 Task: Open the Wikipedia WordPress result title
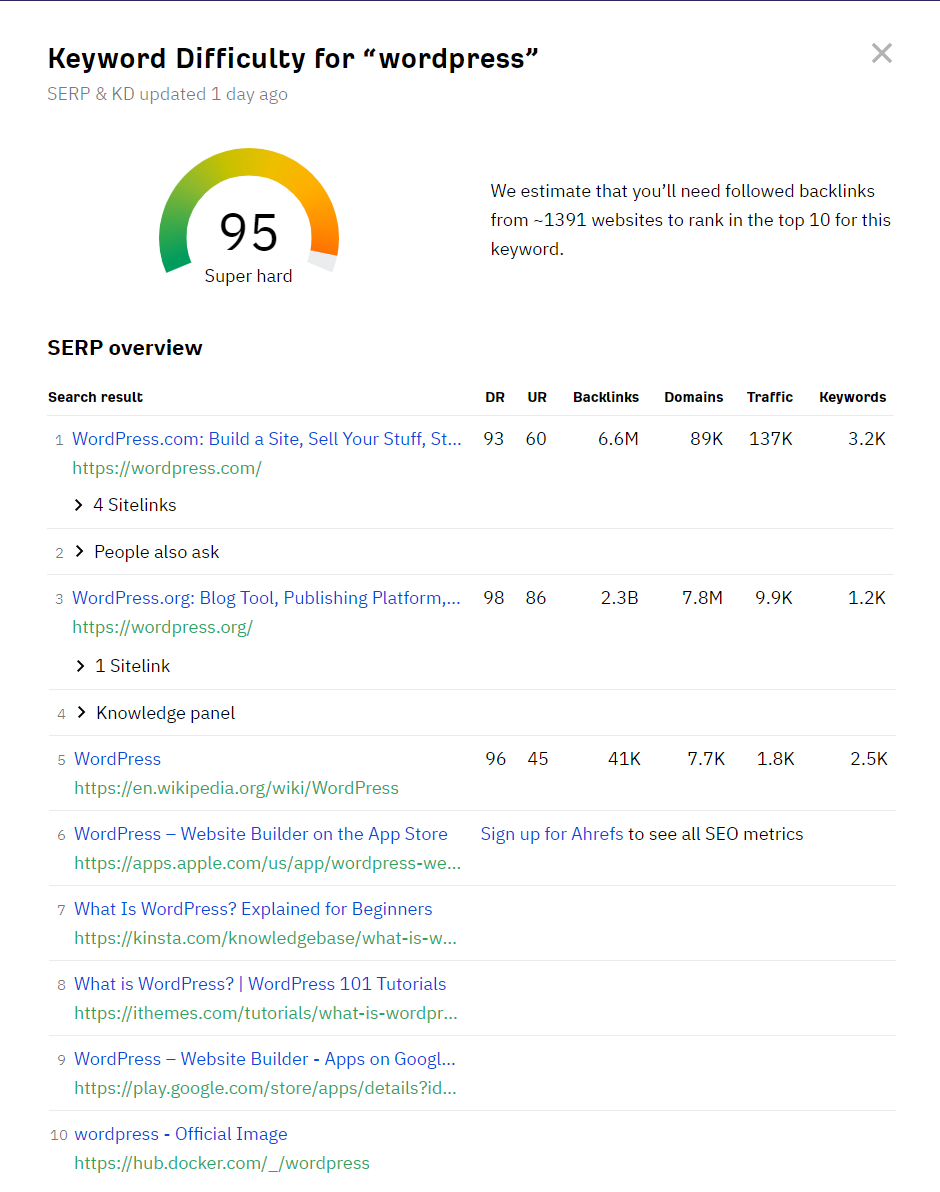(117, 759)
